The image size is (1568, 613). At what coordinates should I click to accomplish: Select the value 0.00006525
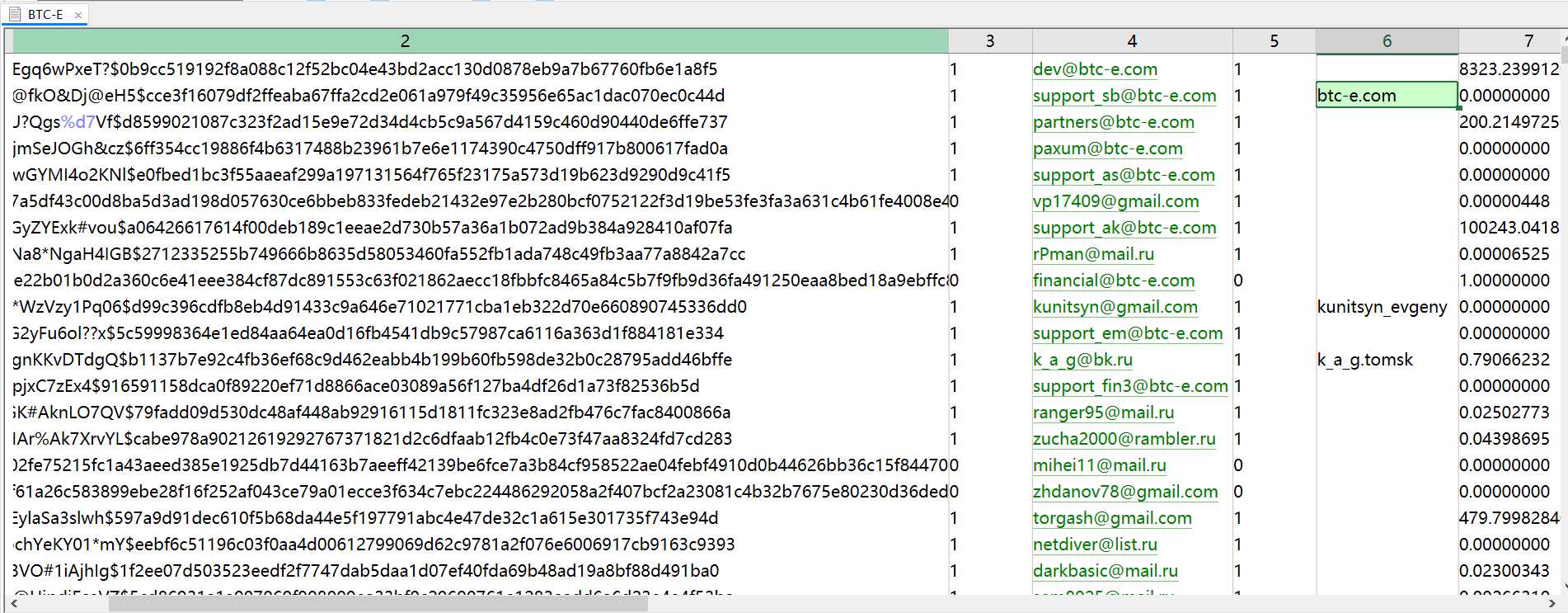pyautogui.click(x=1505, y=254)
